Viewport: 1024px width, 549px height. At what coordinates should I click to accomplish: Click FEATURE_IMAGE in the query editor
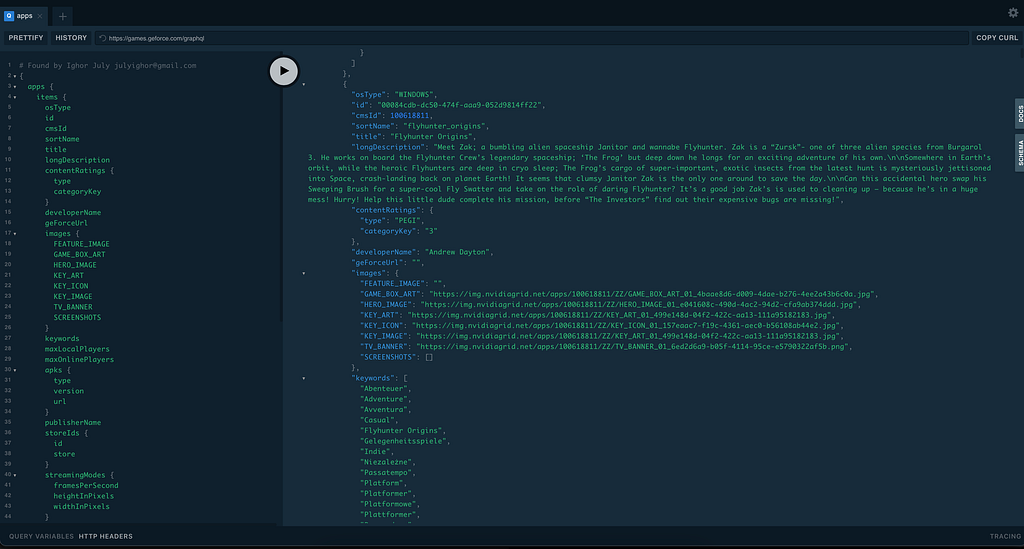pos(82,244)
